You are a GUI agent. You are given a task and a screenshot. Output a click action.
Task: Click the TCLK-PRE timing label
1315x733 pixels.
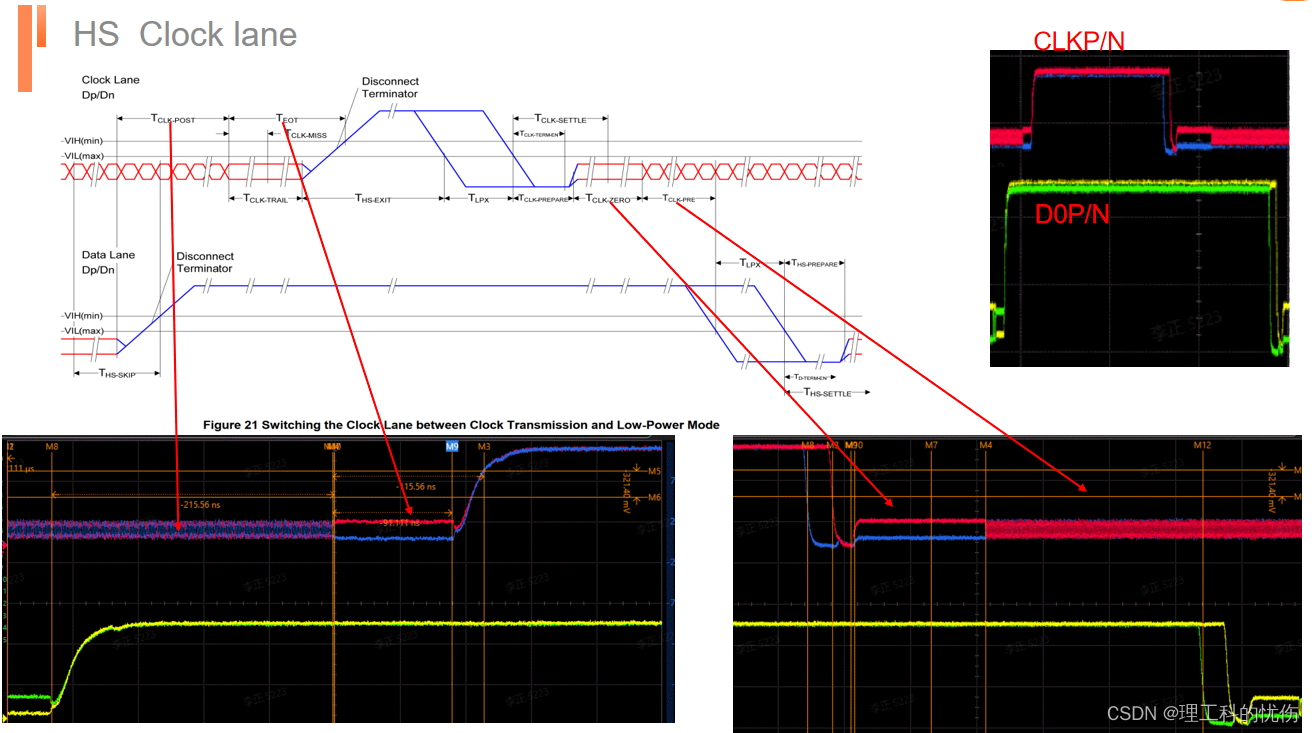click(x=678, y=199)
